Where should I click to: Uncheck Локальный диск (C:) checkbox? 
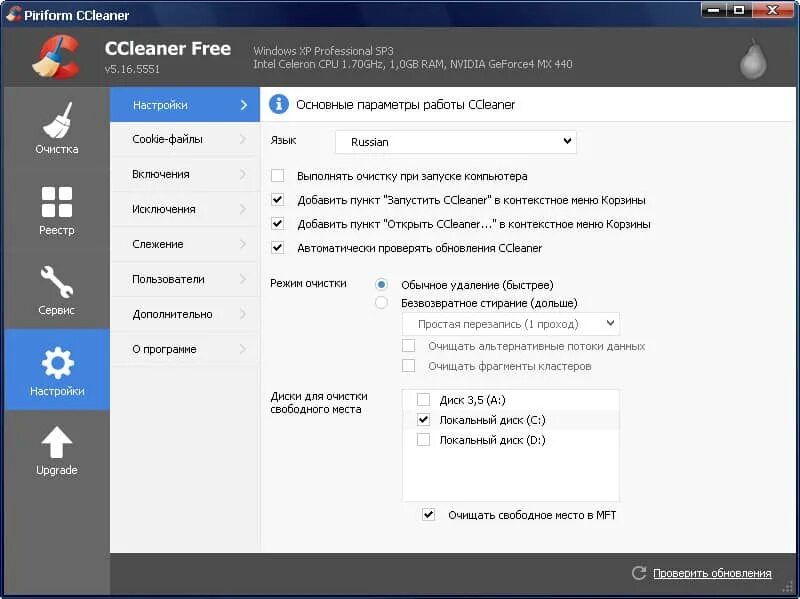pyautogui.click(x=423, y=419)
